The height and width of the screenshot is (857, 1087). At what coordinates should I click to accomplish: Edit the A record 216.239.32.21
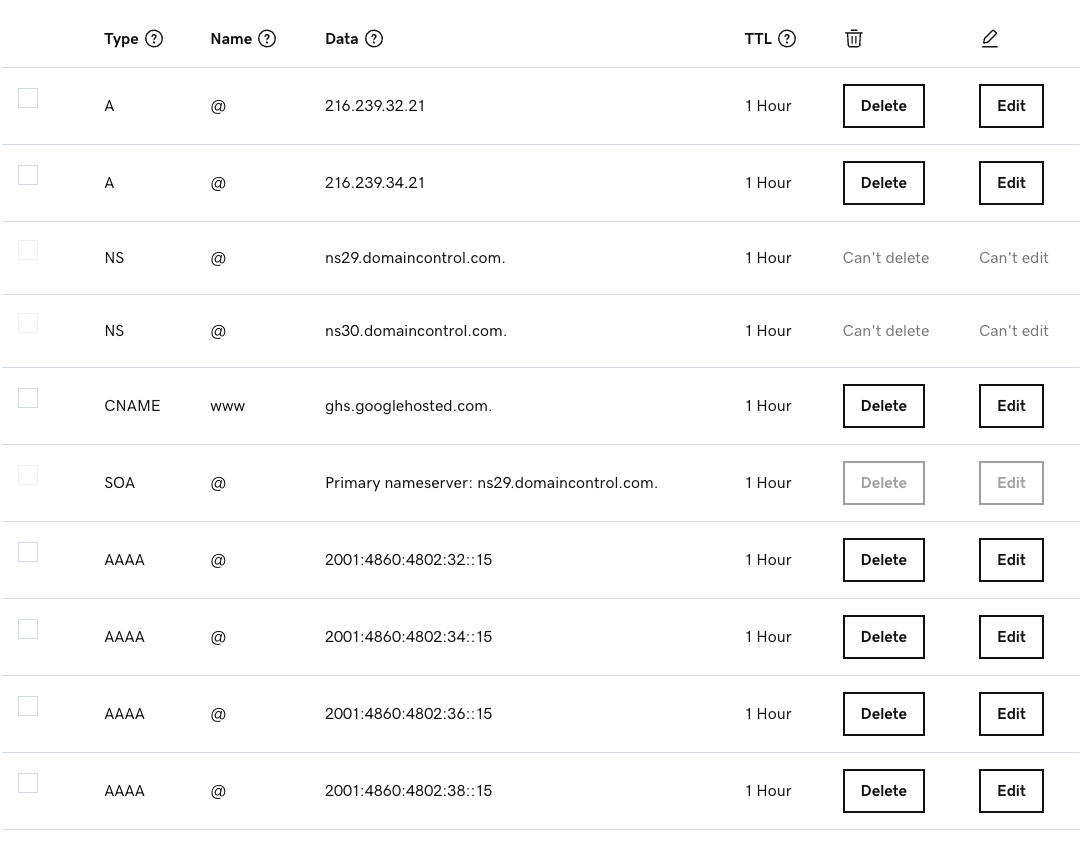point(1011,106)
